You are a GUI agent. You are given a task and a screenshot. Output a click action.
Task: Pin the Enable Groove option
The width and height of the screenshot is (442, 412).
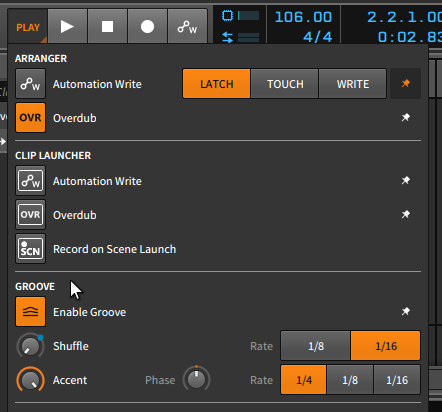tap(406, 311)
